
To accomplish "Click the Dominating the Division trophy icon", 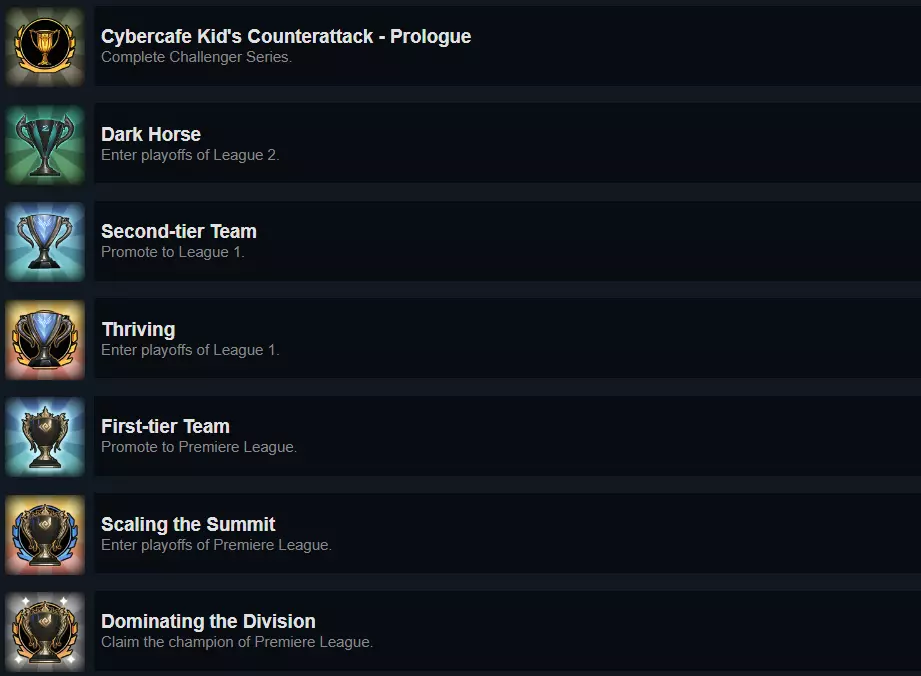I will (45, 631).
